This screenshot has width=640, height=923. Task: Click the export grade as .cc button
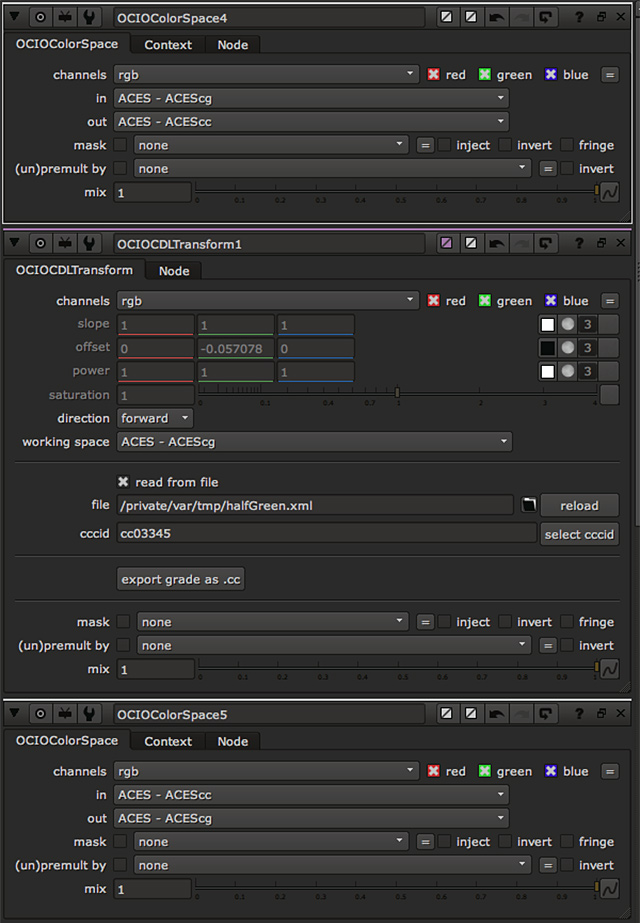180,579
